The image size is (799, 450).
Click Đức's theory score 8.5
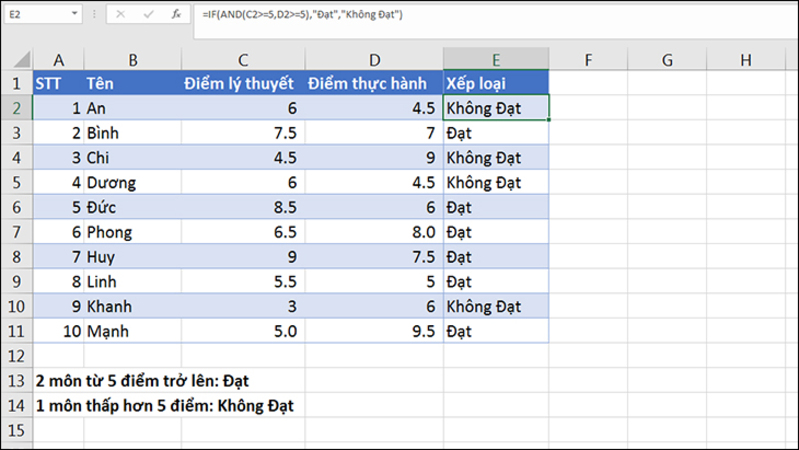click(243, 207)
